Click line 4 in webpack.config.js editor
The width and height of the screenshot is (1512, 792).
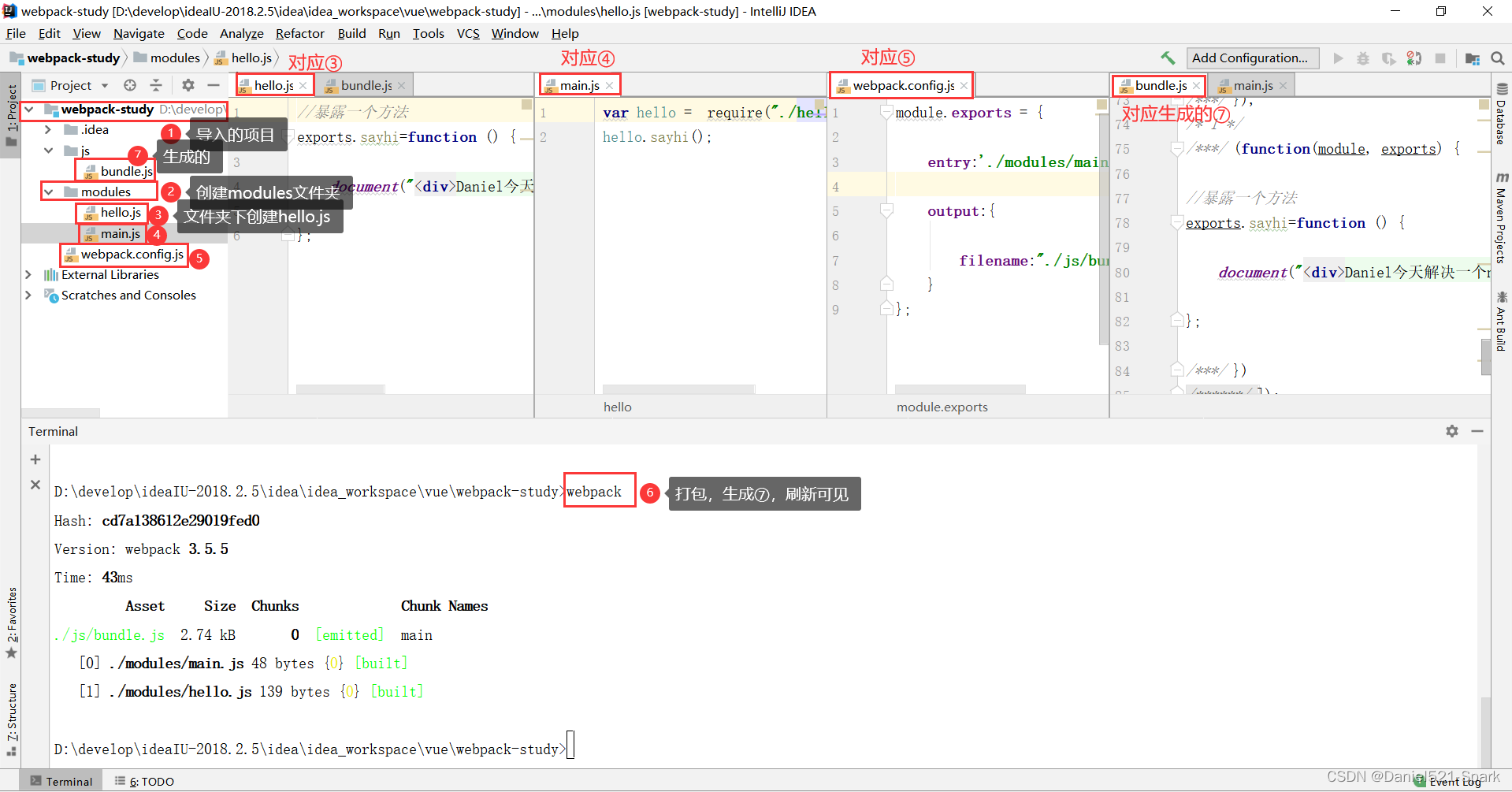click(965, 187)
